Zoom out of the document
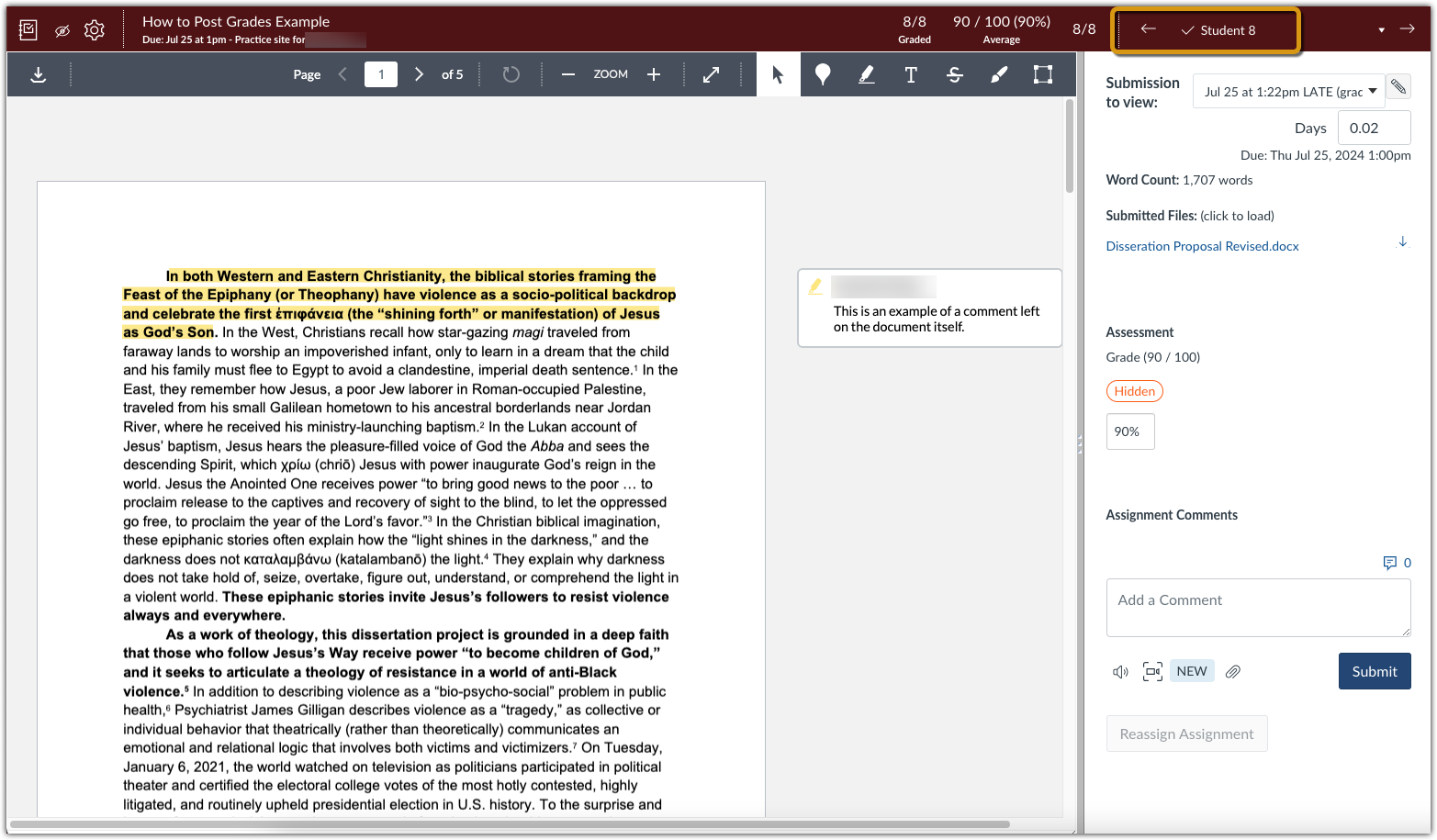 (x=568, y=74)
